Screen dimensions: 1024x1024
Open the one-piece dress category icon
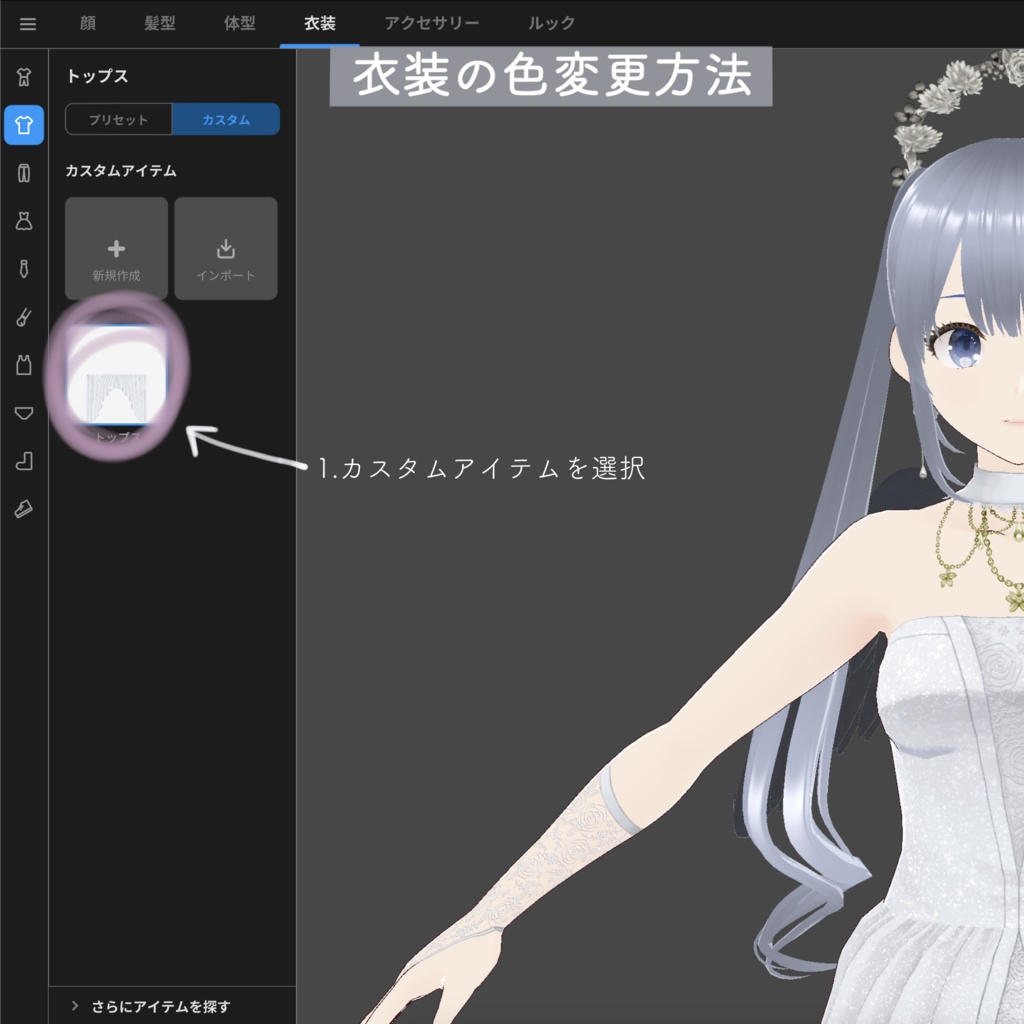click(24, 221)
